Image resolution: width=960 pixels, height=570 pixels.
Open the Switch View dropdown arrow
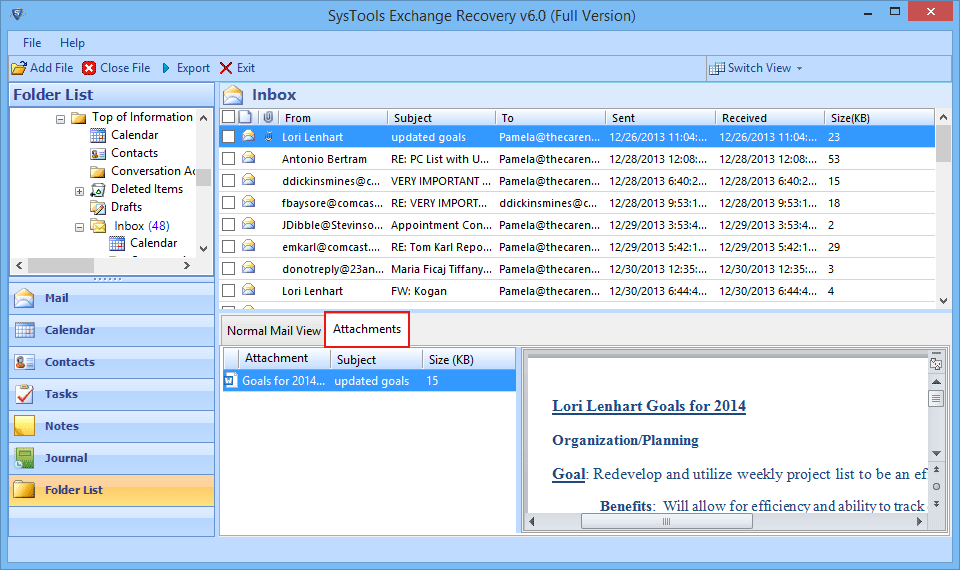(x=799, y=69)
